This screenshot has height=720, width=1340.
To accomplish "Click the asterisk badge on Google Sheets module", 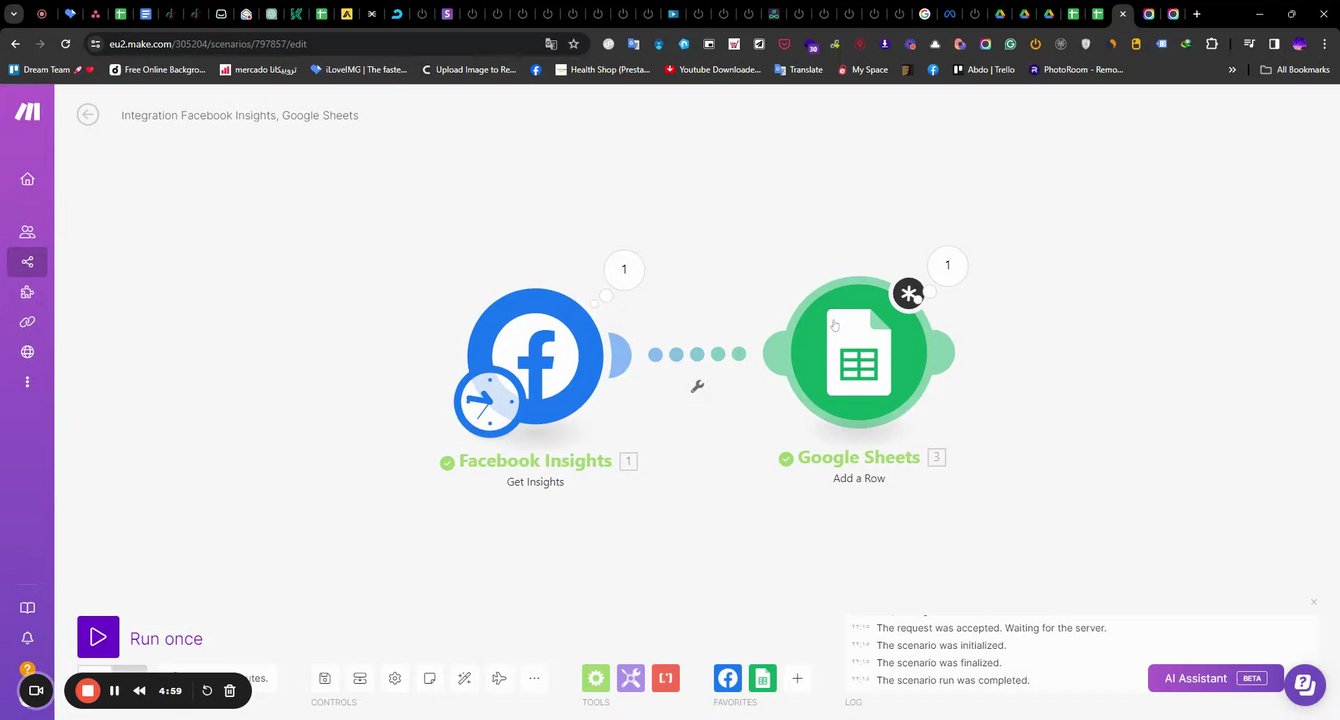I will tap(908, 294).
